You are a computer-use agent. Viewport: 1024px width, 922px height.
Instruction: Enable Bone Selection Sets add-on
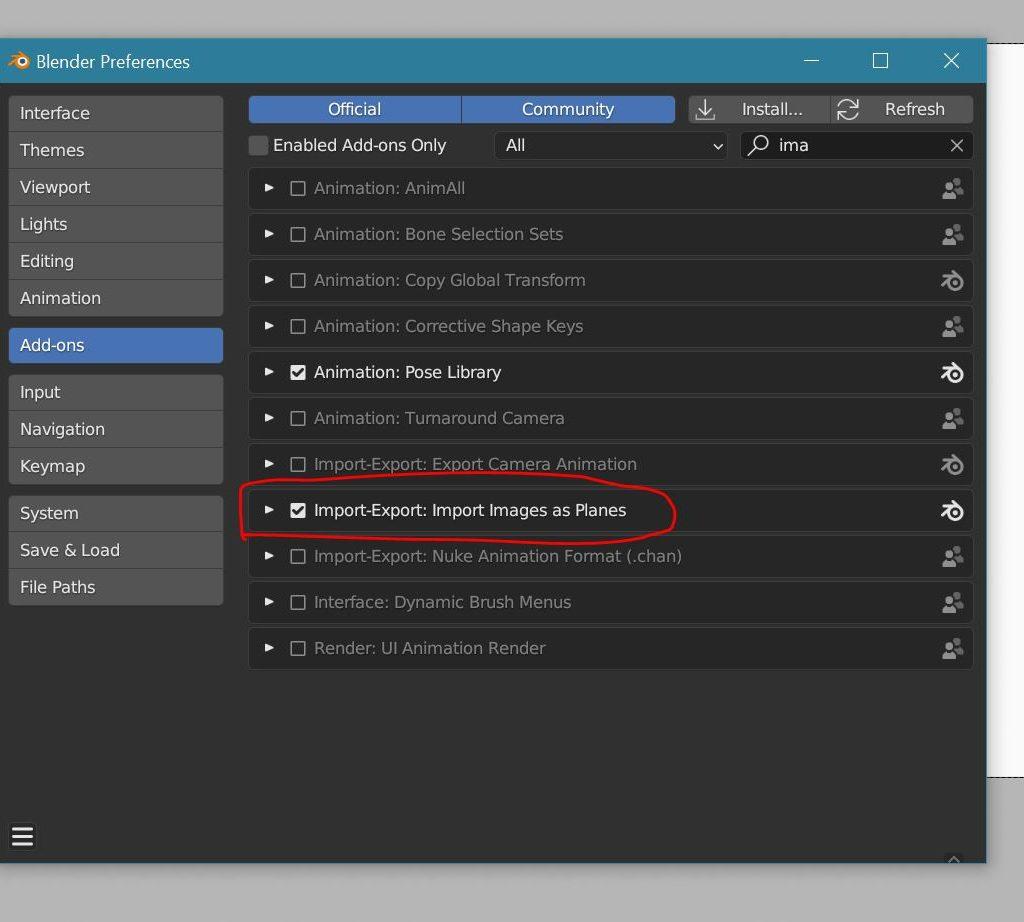[x=298, y=234]
